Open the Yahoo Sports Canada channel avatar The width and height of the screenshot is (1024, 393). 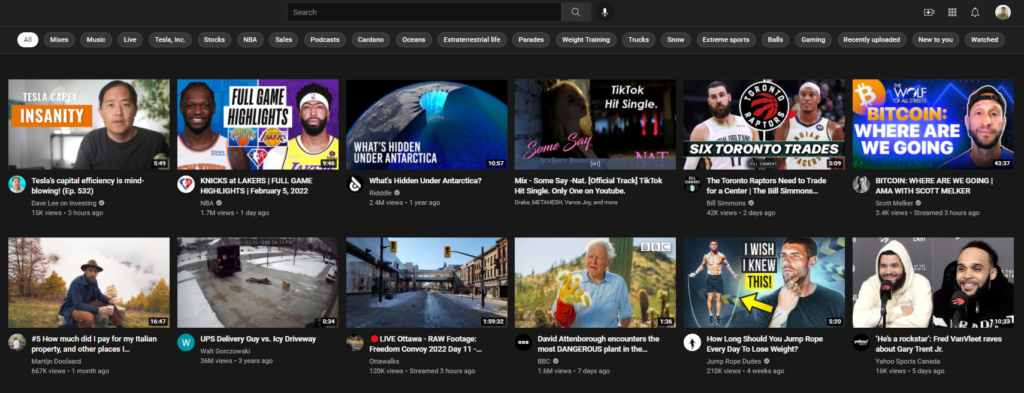861,343
